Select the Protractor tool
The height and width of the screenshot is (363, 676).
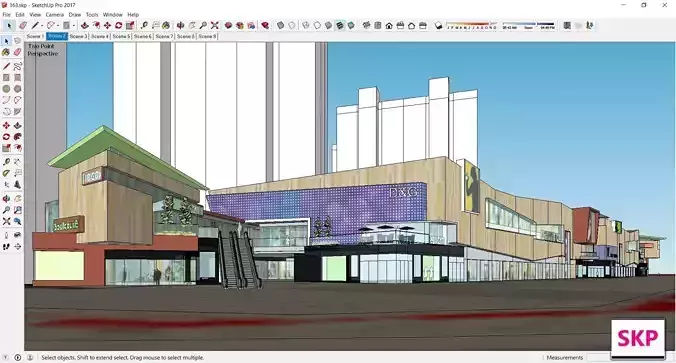6,173
